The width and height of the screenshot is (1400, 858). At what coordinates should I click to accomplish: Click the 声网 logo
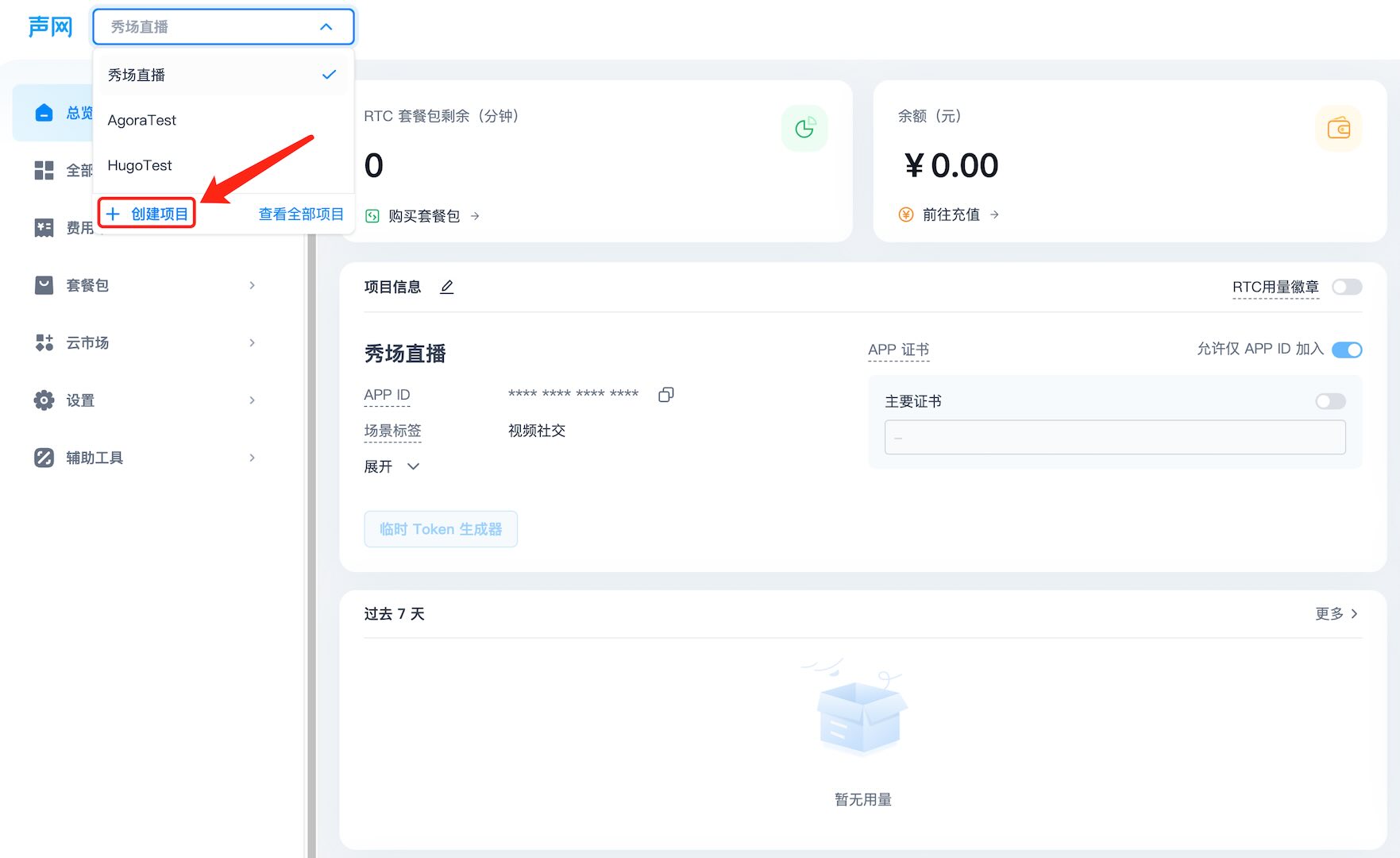tap(50, 26)
